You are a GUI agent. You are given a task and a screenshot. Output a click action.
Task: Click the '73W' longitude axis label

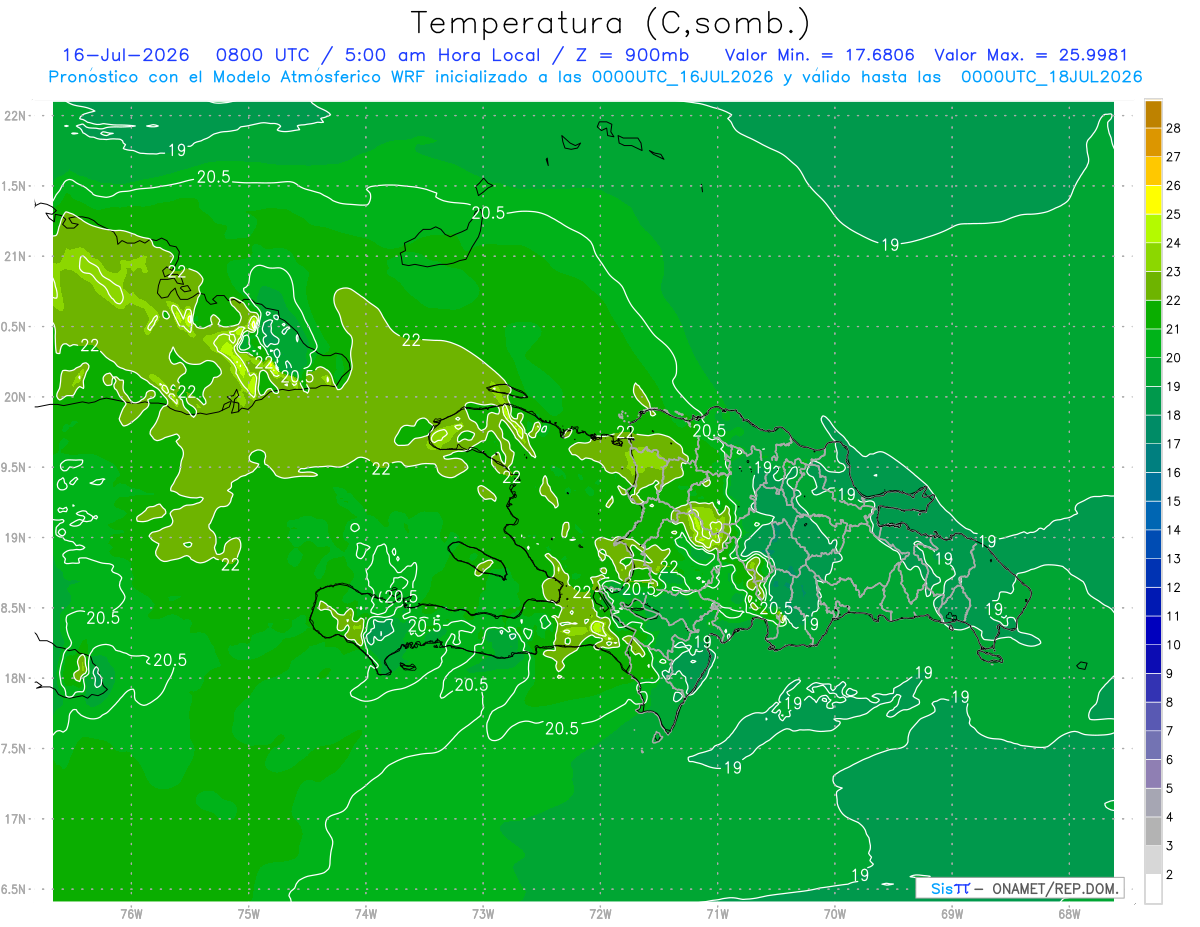click(483, 914)
